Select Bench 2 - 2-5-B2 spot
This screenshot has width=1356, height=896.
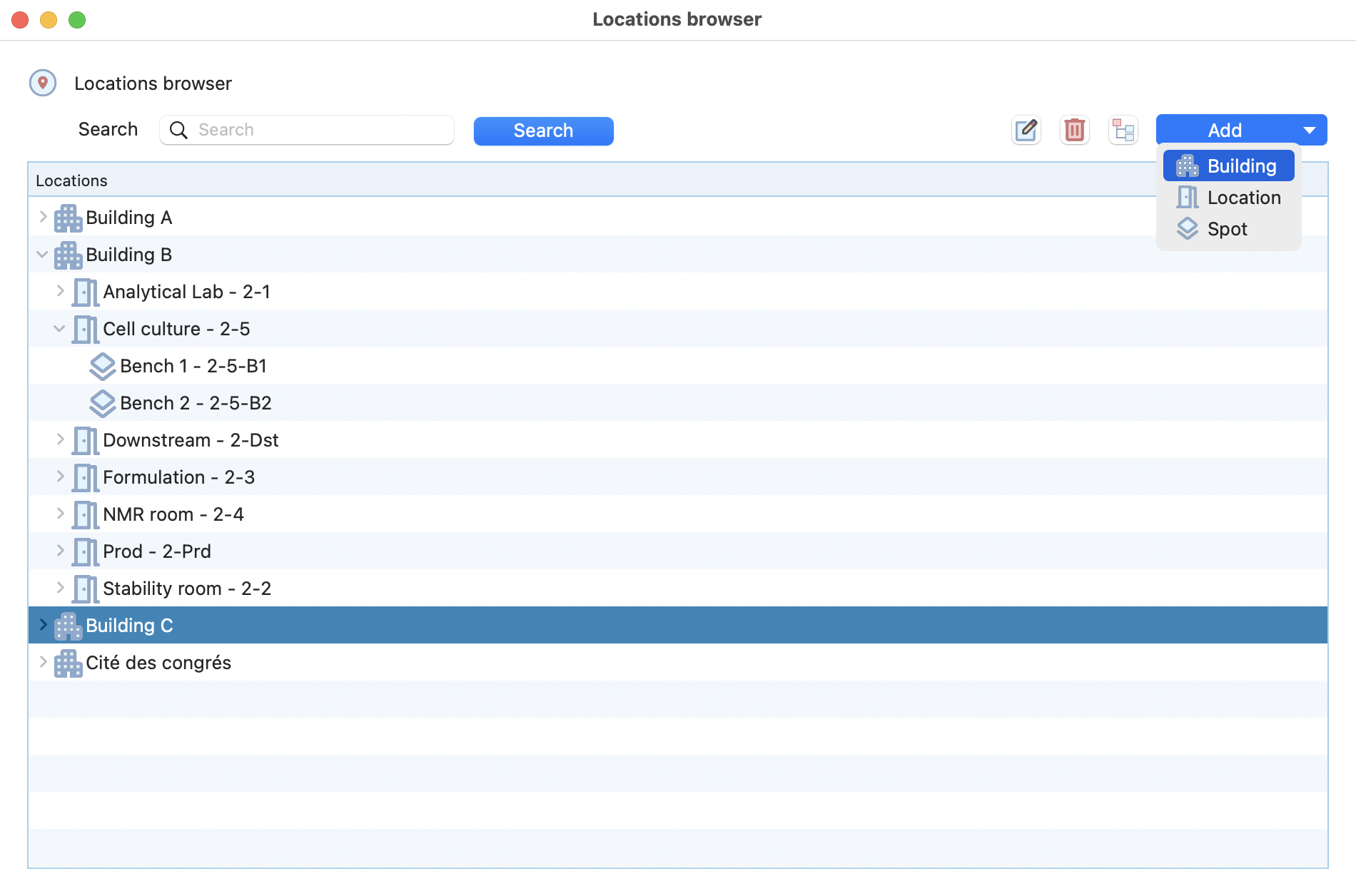coord(678,403)
